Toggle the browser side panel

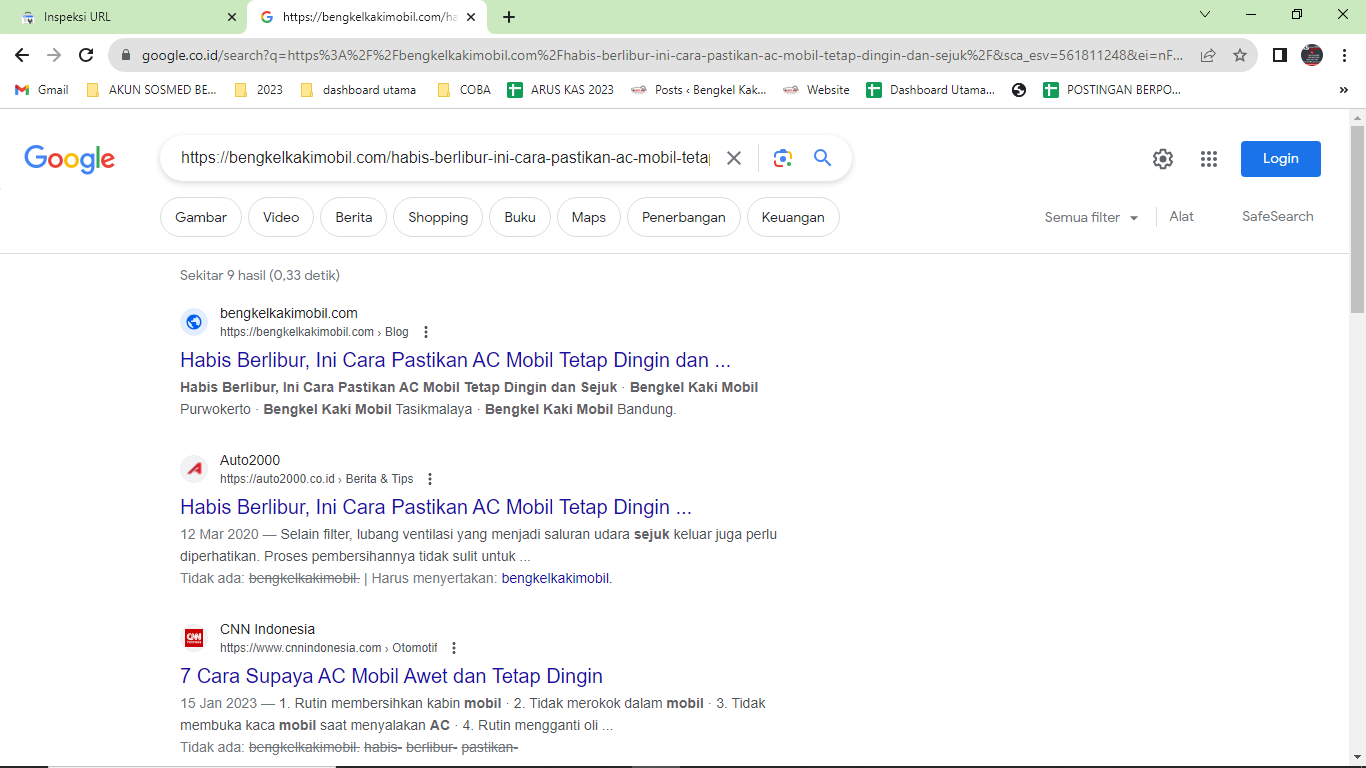[1279, 55]
